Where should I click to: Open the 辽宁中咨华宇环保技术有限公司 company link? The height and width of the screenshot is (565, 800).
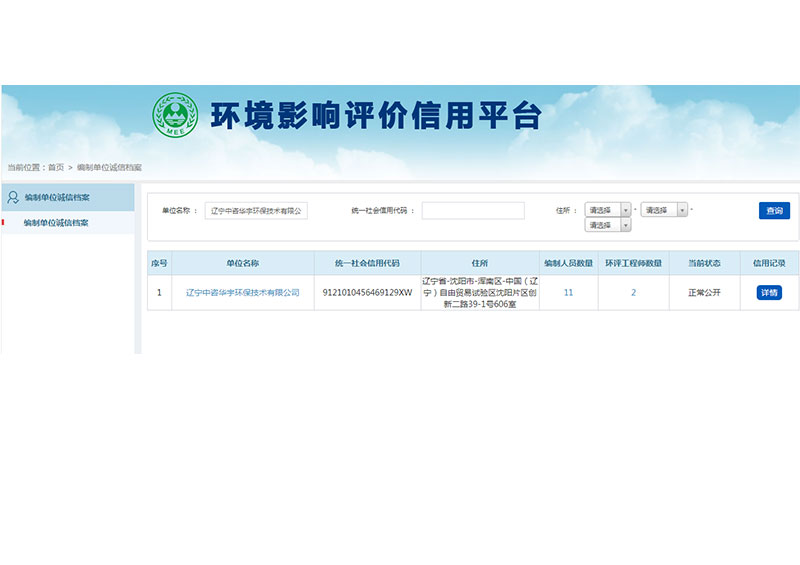point(242,293)
